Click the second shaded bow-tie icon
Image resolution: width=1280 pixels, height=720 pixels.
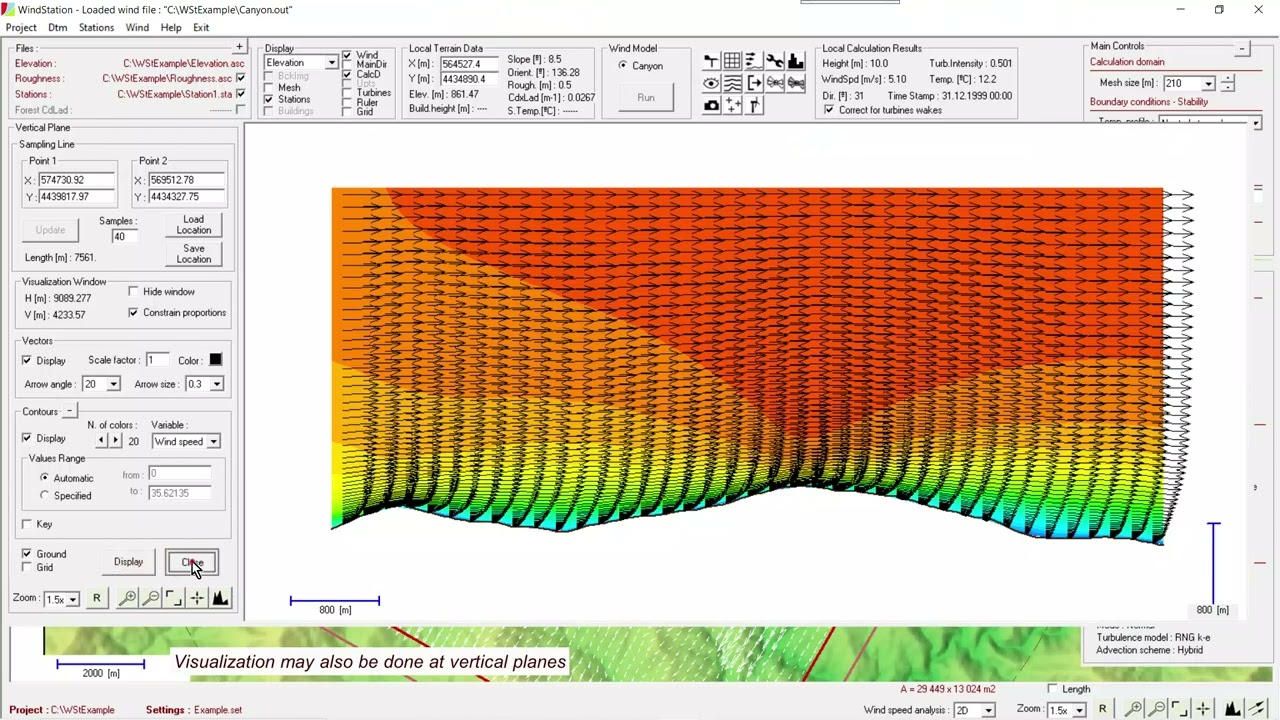click(796, 84)
